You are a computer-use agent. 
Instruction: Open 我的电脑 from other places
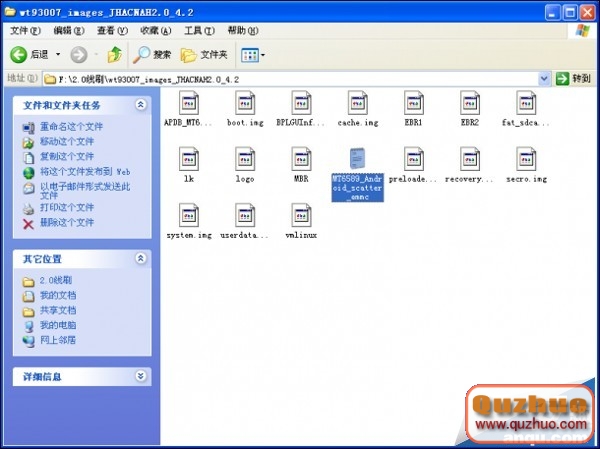pos(58,325)
